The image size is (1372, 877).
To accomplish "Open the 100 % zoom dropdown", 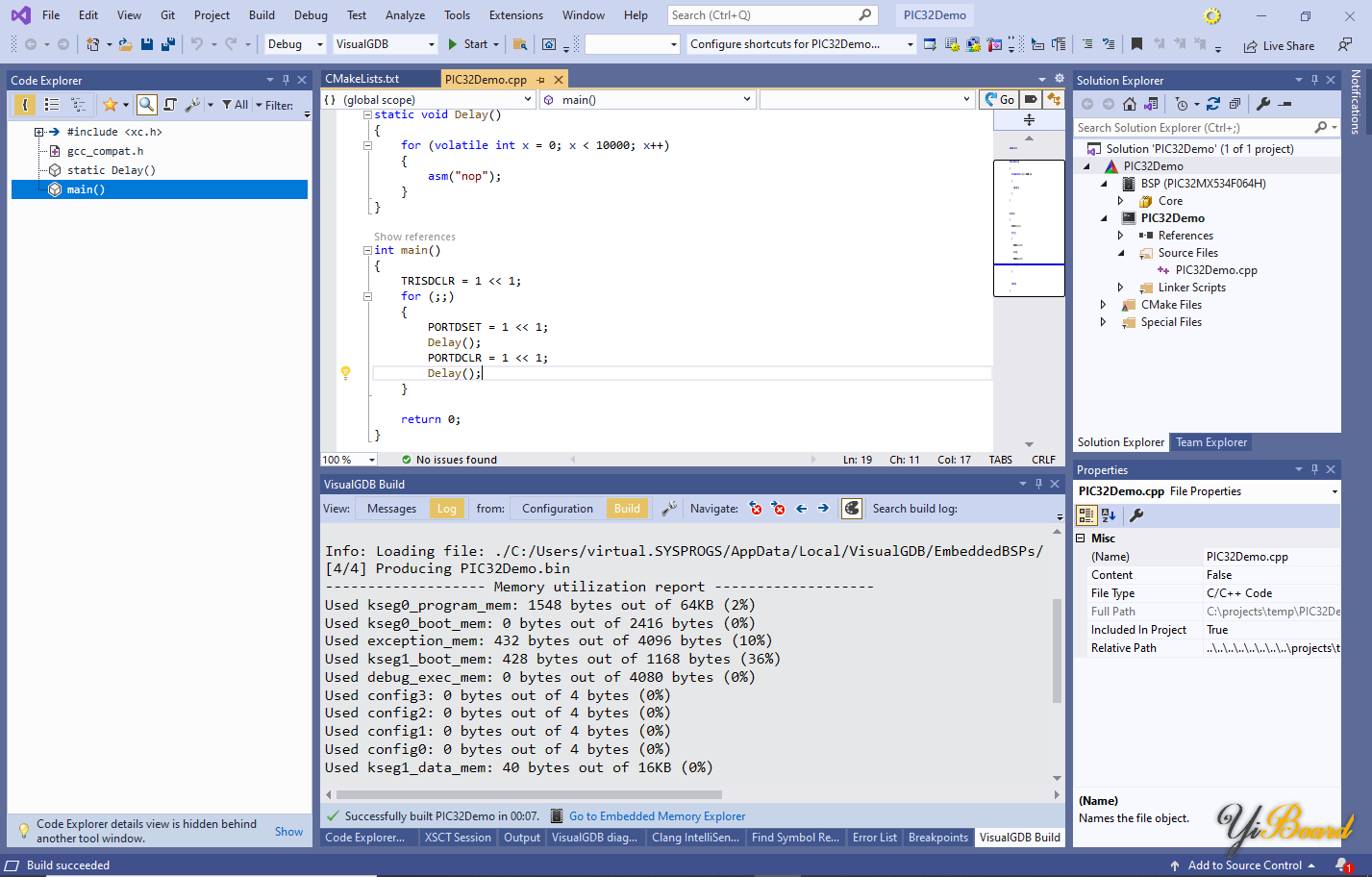I will click(x=349, y=460).
